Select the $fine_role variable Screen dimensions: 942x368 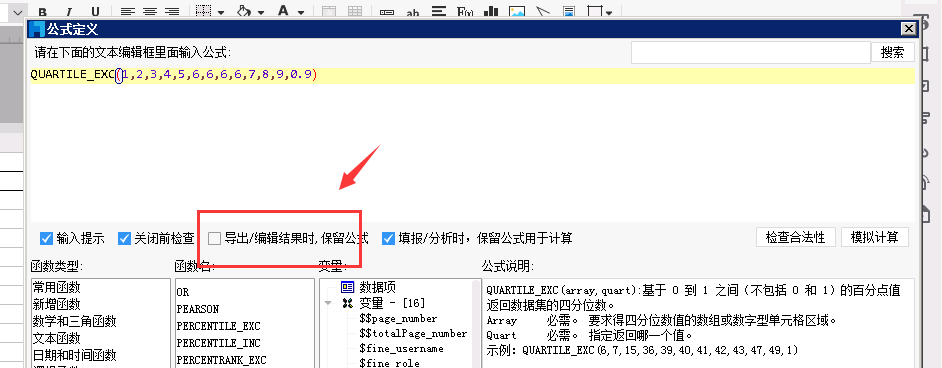[389, 363]
